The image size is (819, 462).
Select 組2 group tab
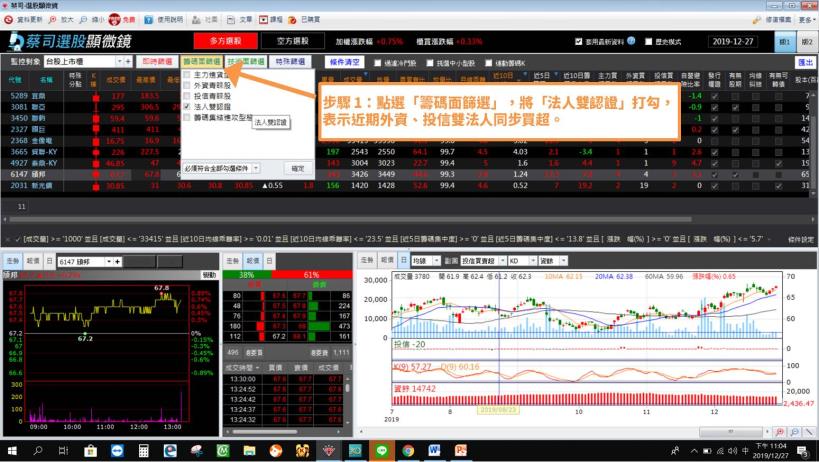pyautogui.click(x=807, y=42)
